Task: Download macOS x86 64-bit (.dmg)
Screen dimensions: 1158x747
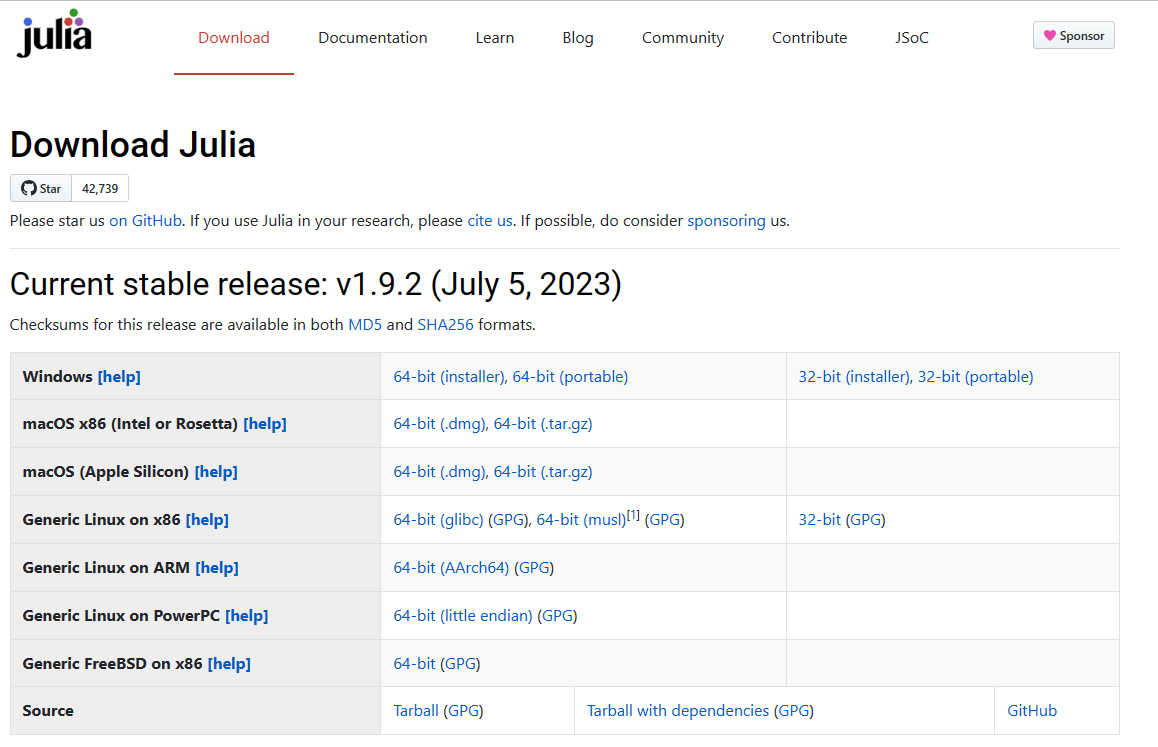Action: [x=439, y=424]
